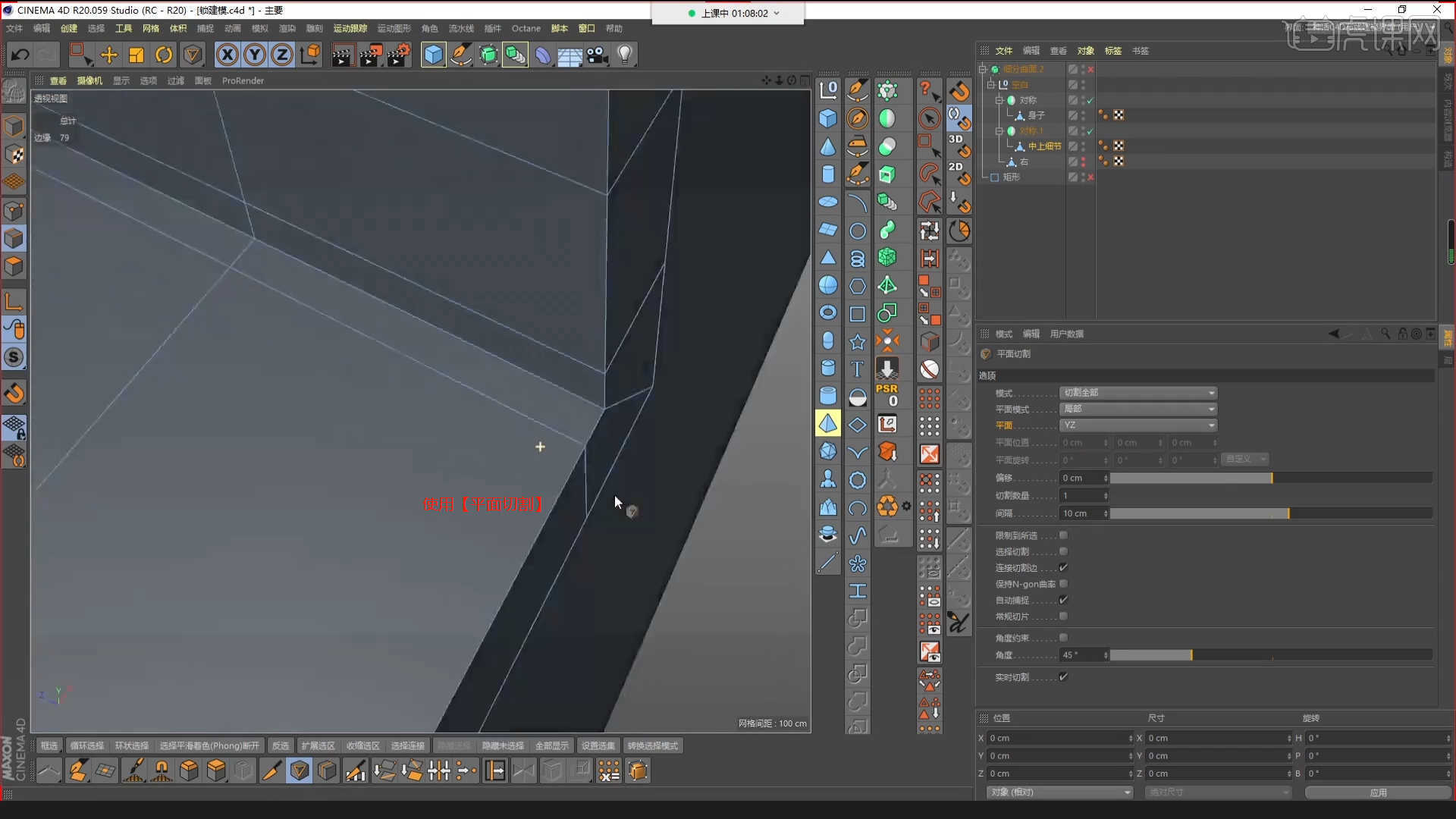Toggle the Z axis lock
This screenshot has width=1456, height=819.
(282, 55)
